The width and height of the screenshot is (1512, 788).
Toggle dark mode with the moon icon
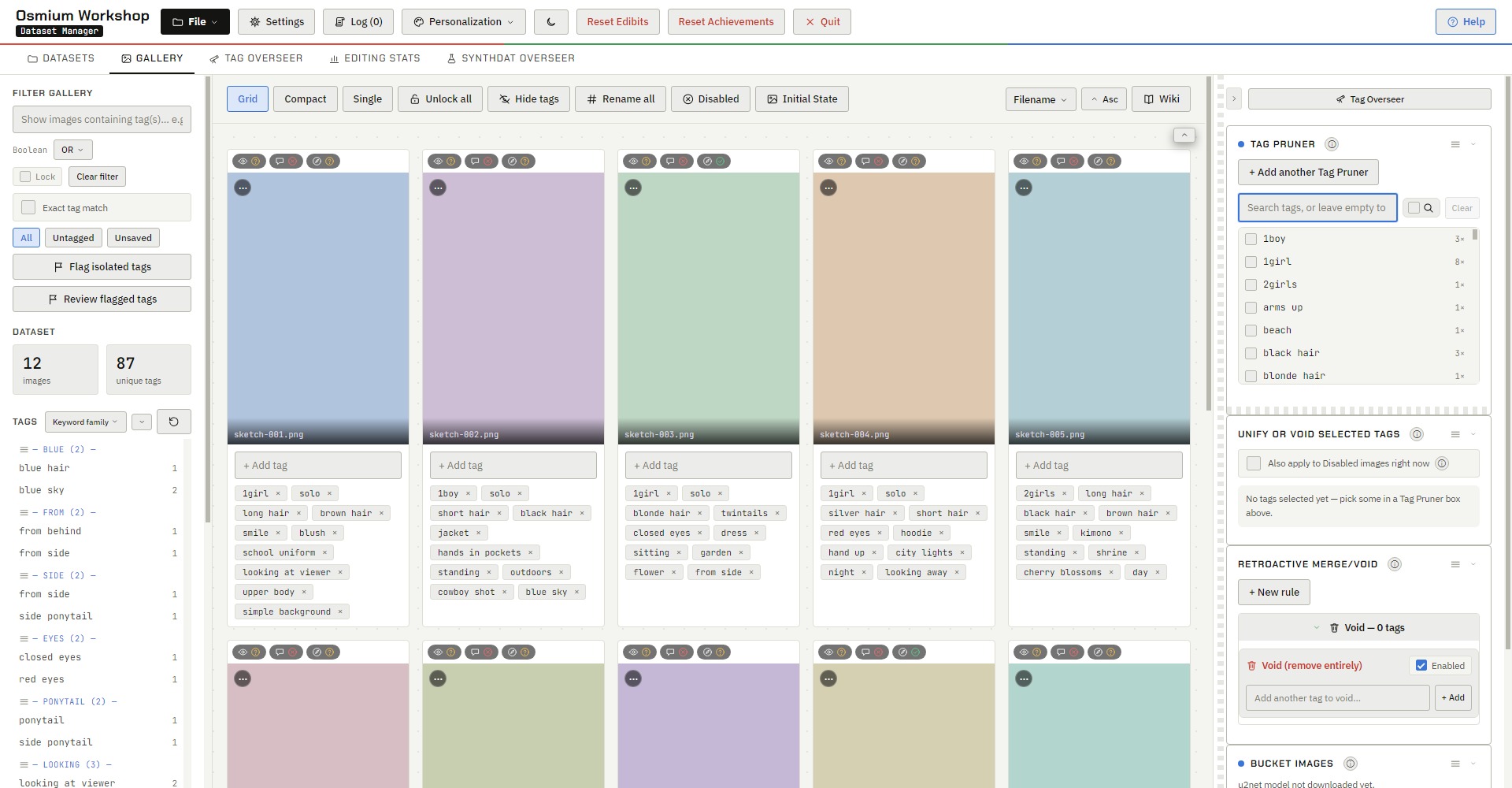[x=551, y=22]
